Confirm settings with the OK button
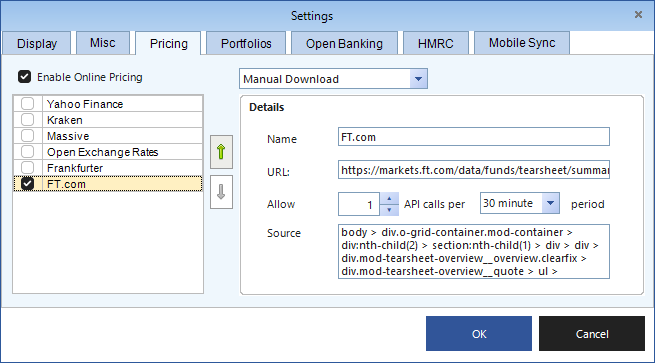This screenshot has height=363, width=655. tap(479, 333)
